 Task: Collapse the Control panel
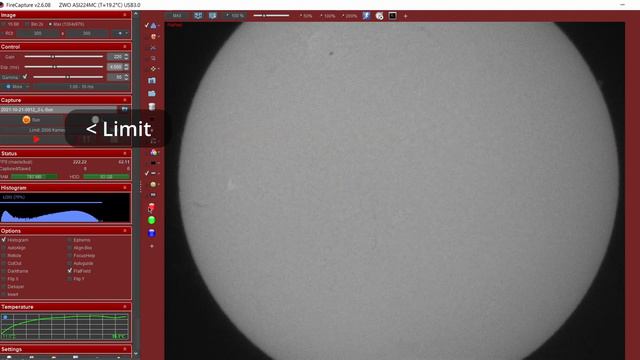pyautogui.click(x=125, y=47)
